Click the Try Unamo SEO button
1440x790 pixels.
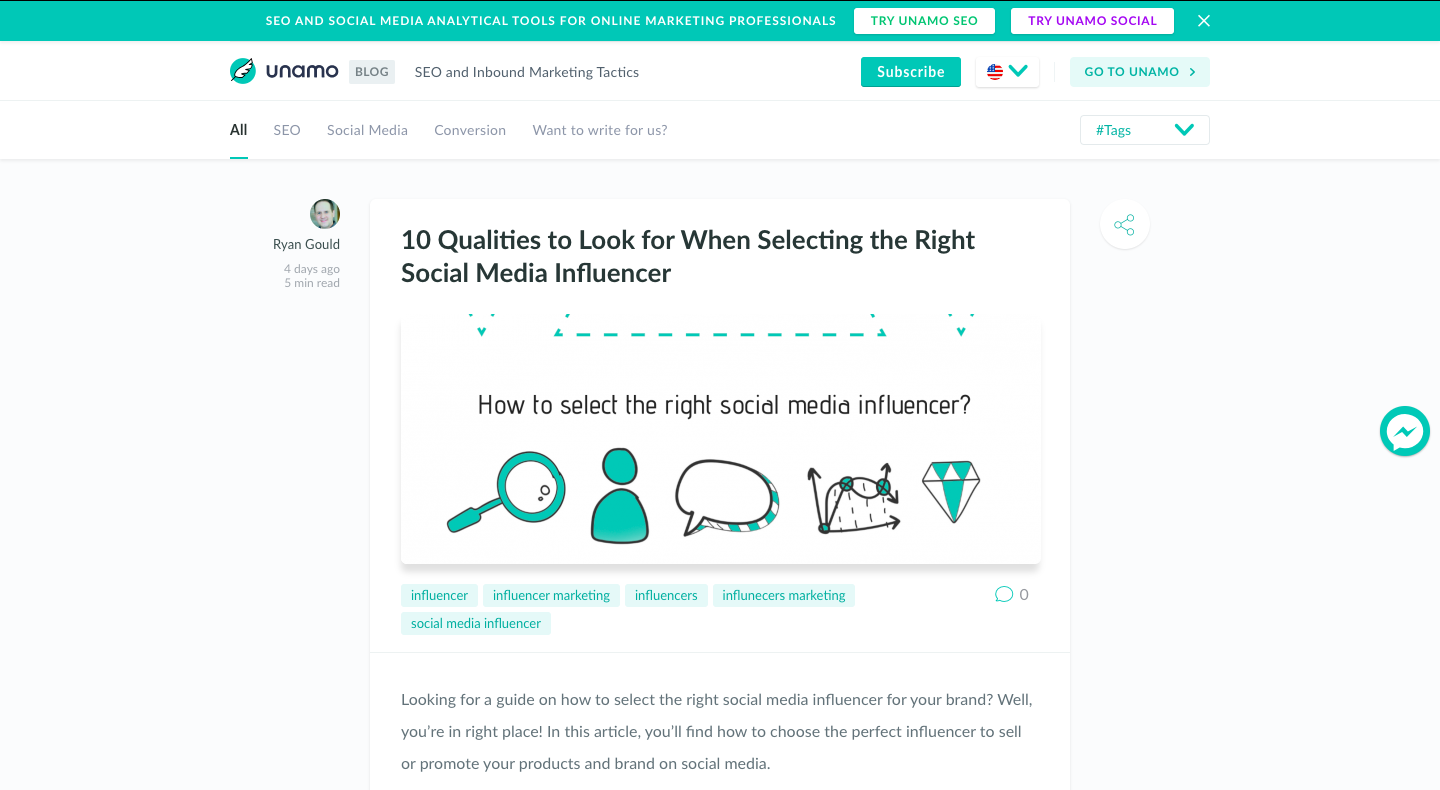click(x=924, y=20)
